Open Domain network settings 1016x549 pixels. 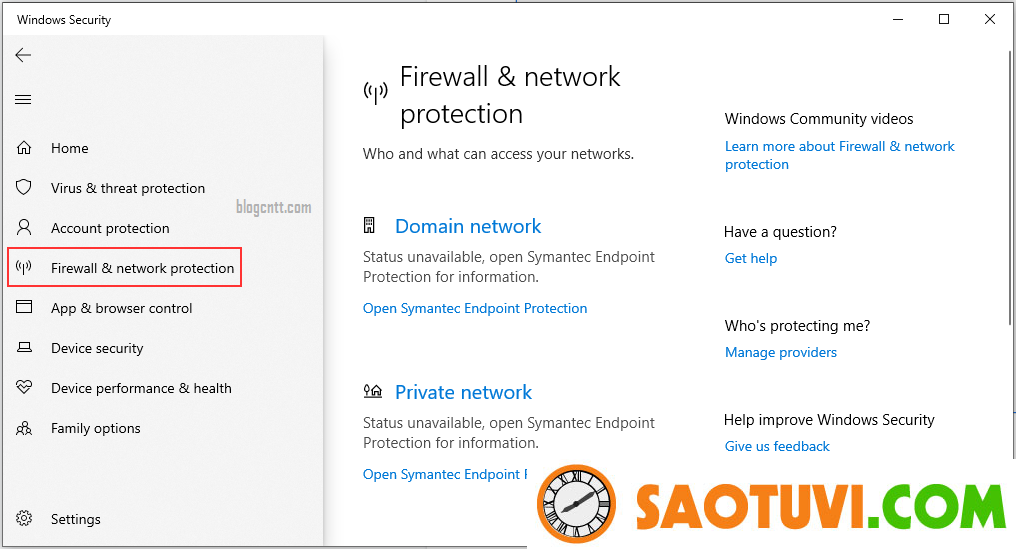[x=468, y=226]
